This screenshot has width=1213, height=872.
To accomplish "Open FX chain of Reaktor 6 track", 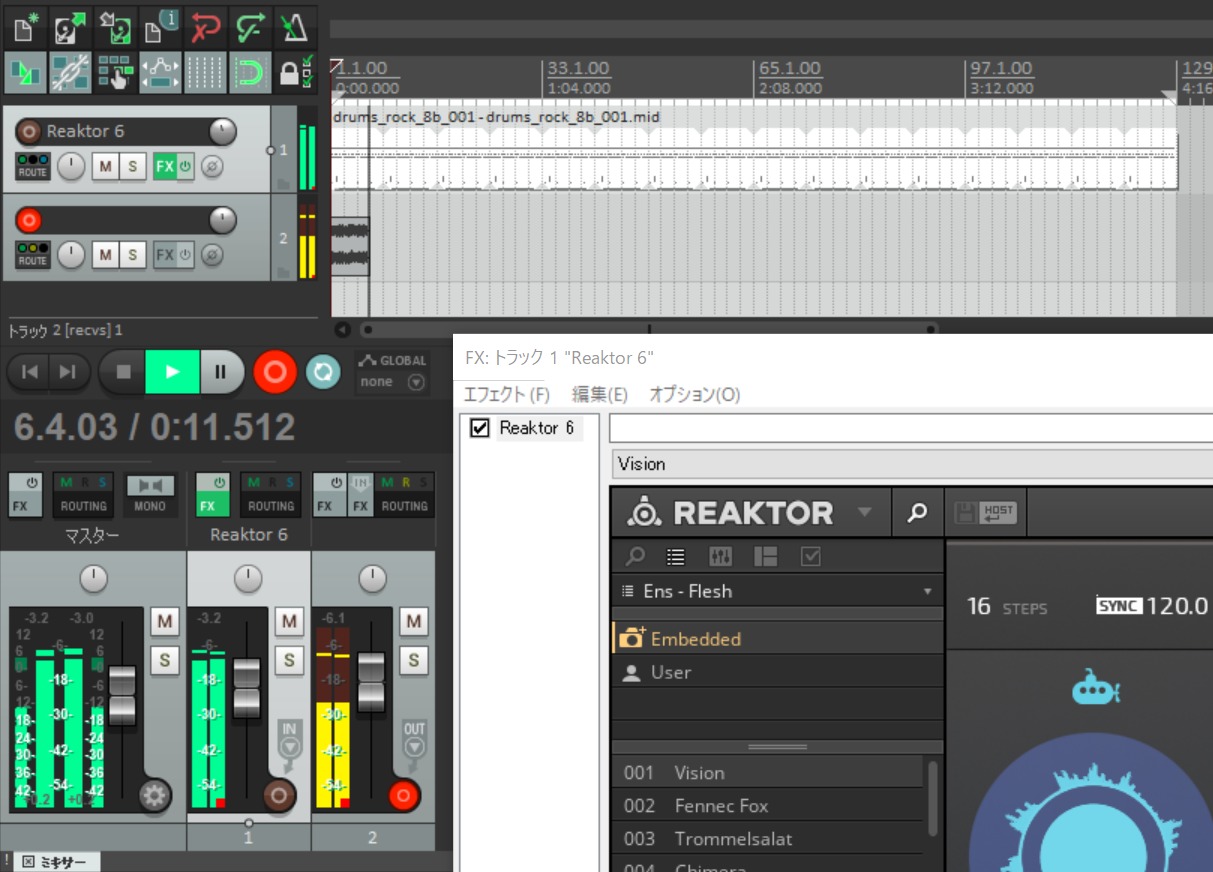I will (x=165, y=167).
